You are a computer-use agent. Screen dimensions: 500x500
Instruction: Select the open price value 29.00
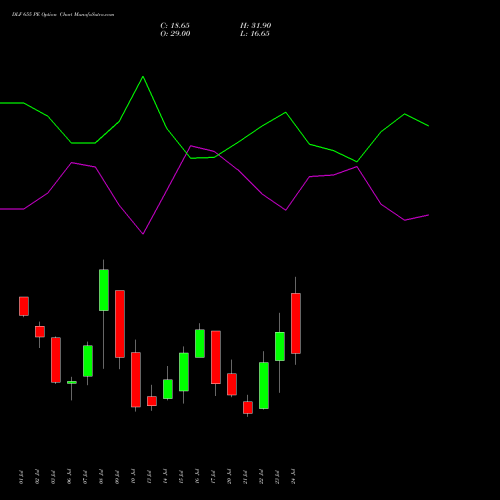pyautogui.click(x=180, y=34)
